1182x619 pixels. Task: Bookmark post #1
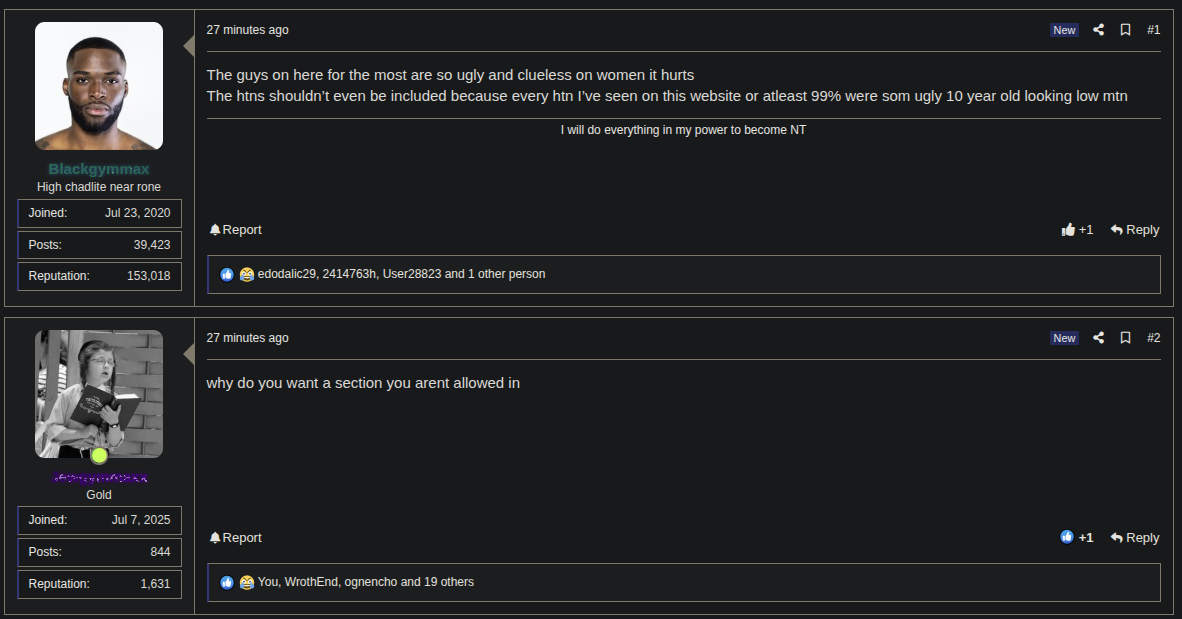click(1125, 29)
